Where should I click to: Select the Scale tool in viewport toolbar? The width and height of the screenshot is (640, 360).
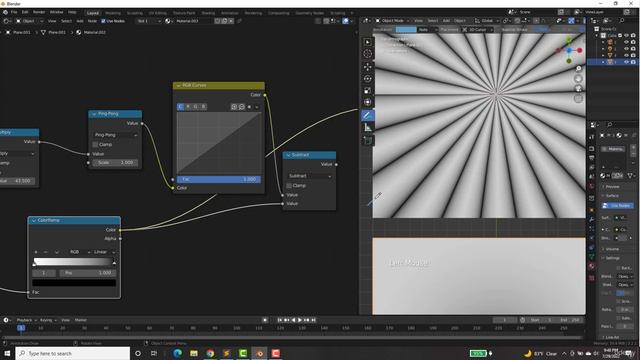368,90
